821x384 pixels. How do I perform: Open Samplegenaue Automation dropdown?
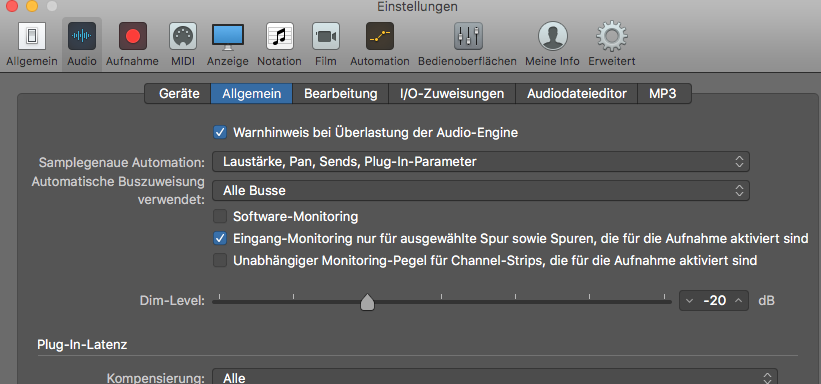tap(481, 162)
